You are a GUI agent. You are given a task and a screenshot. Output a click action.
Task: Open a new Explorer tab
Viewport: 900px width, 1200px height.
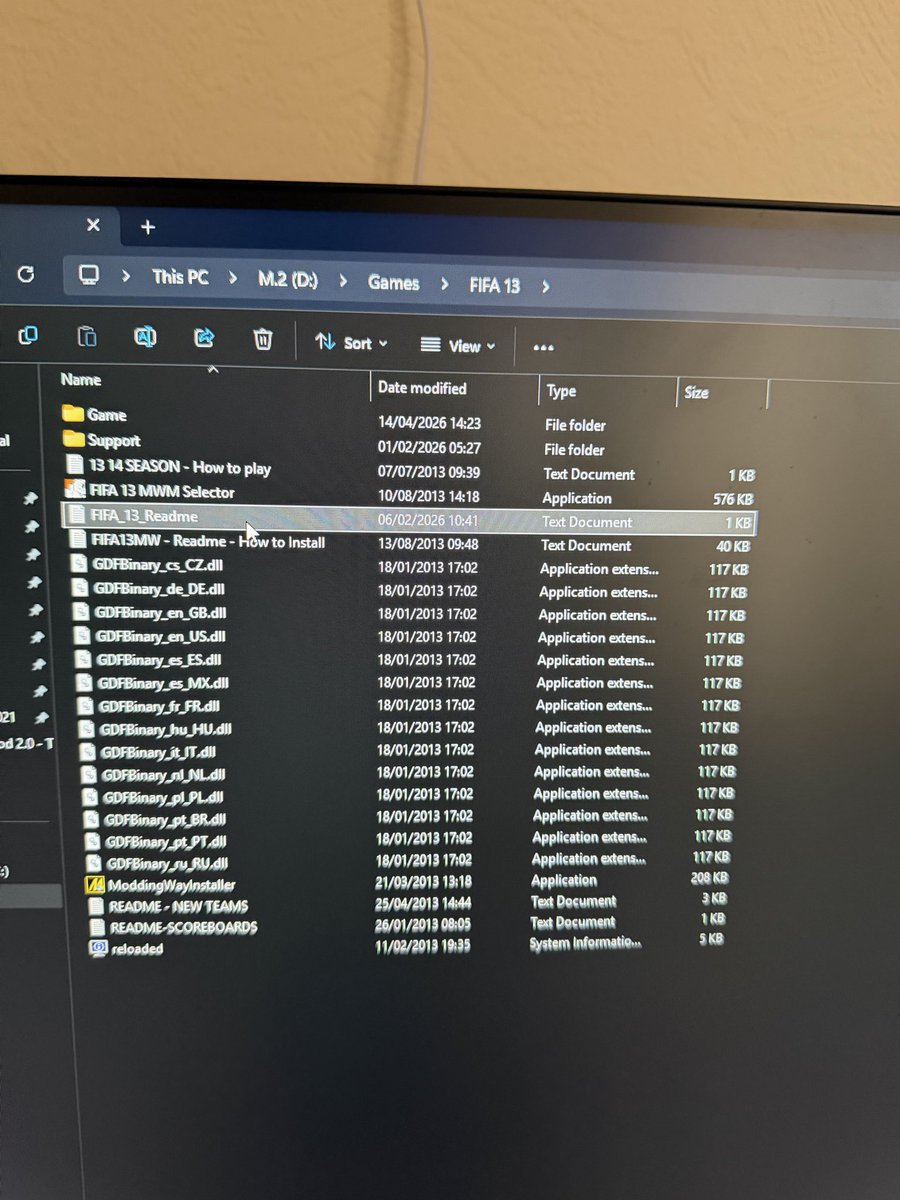pyautogui.click(x=148, y=227)
